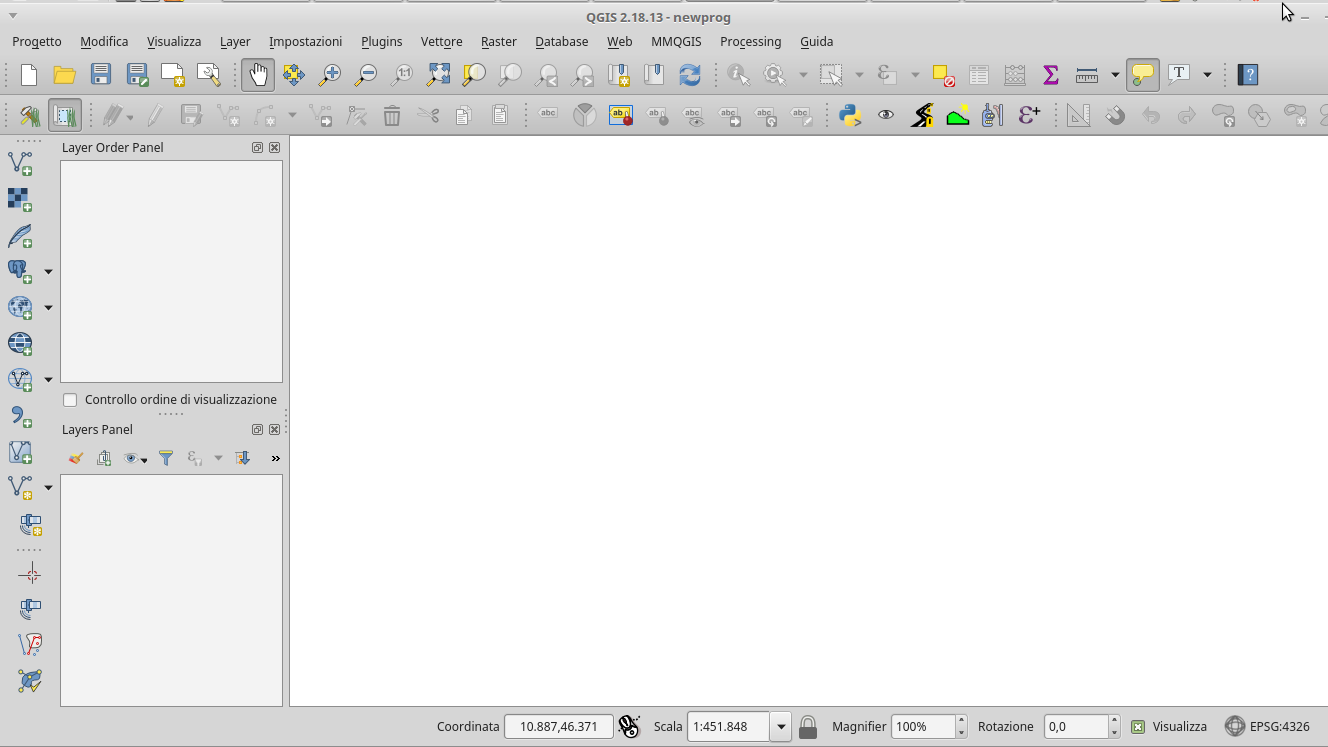Click the Add Delimited Text Layer comma icon
The width and height of the screenshot is (1328, 747).
click(x=20, y=415)
